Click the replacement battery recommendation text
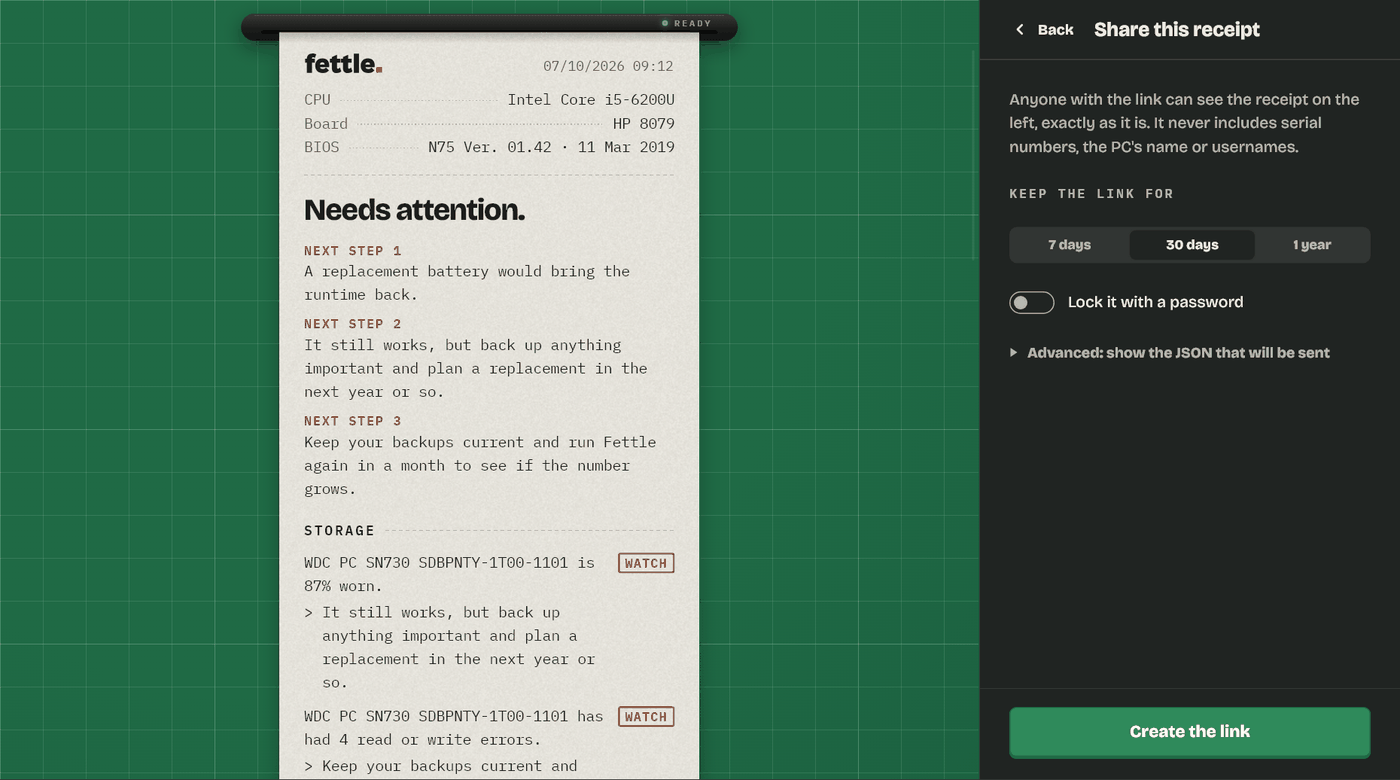 click(x=467, y=283)
